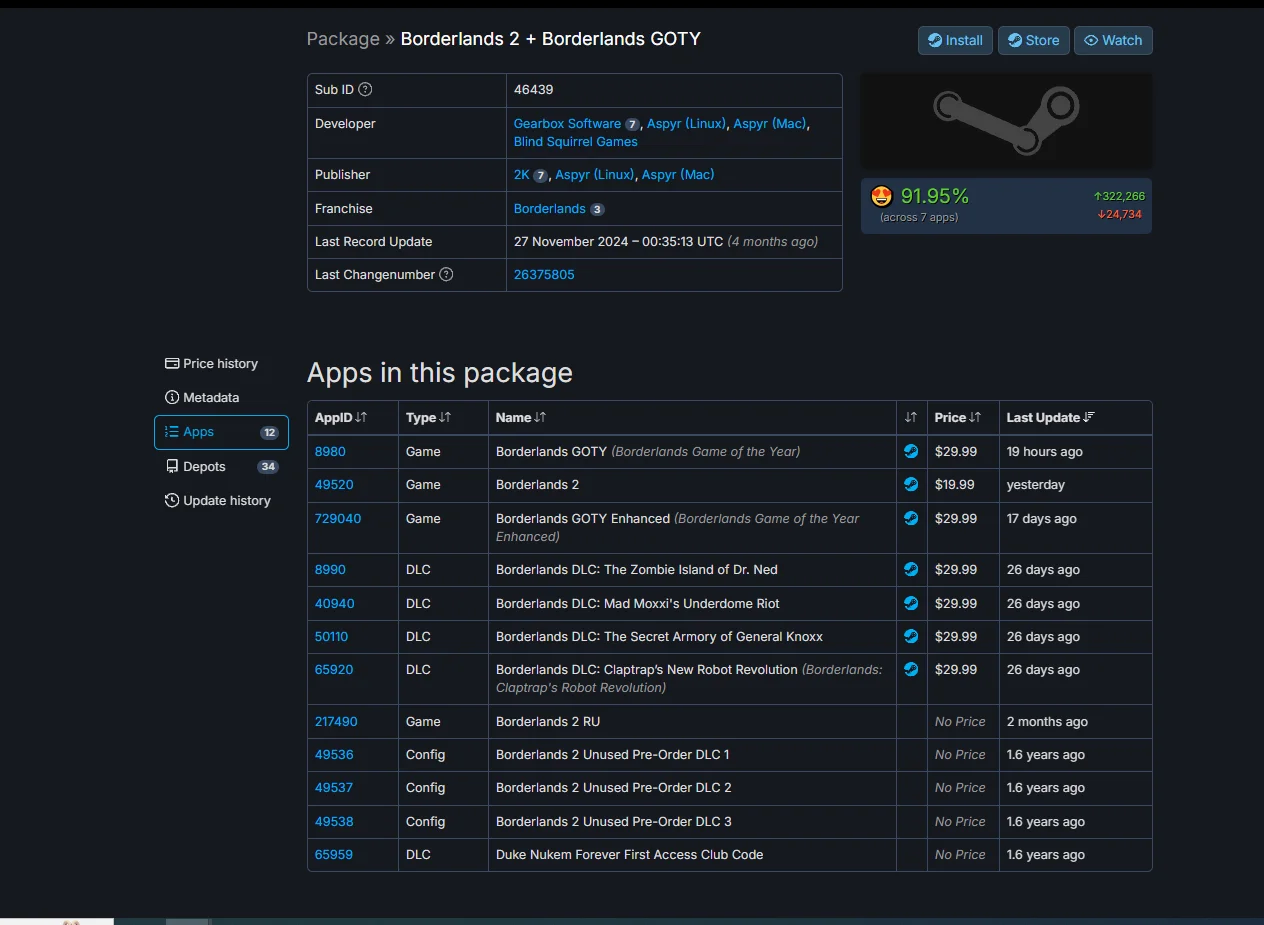
Task: Open AppID 49536 link
Action: (334, 754)
